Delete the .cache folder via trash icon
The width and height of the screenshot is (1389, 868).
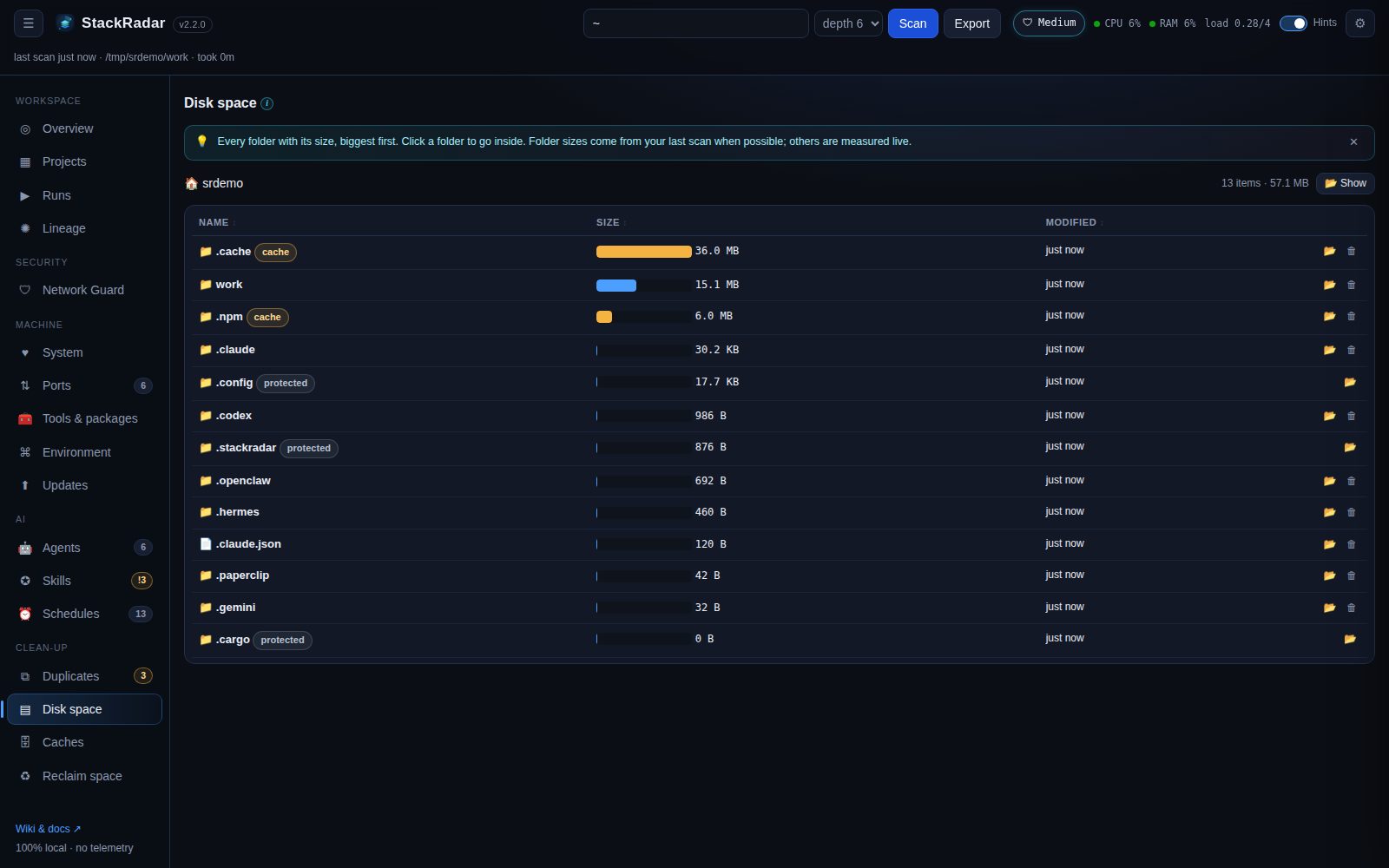click(x=1351, y=251)
